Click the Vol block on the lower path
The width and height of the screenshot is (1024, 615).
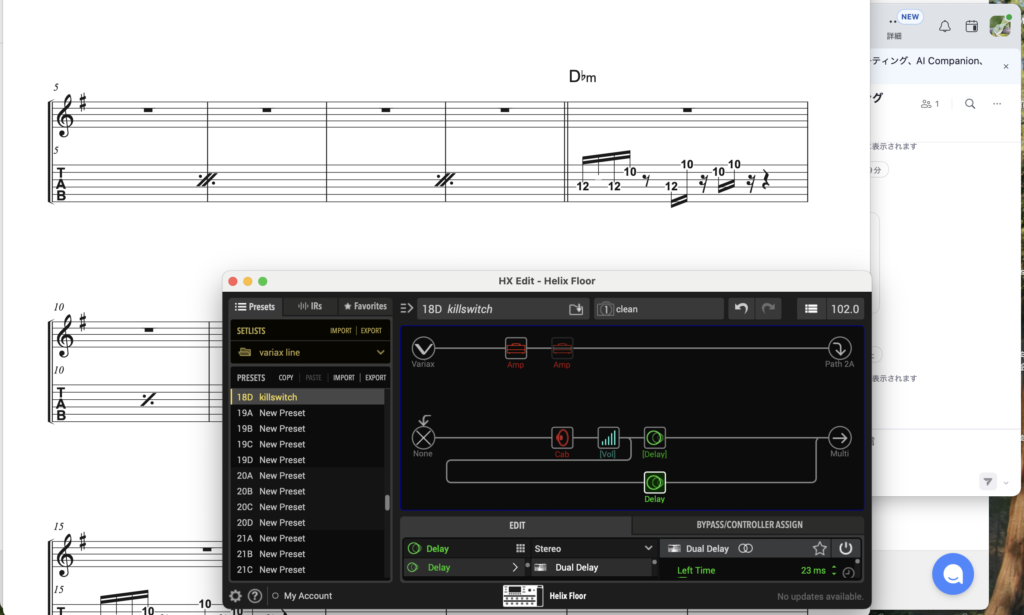608,438
